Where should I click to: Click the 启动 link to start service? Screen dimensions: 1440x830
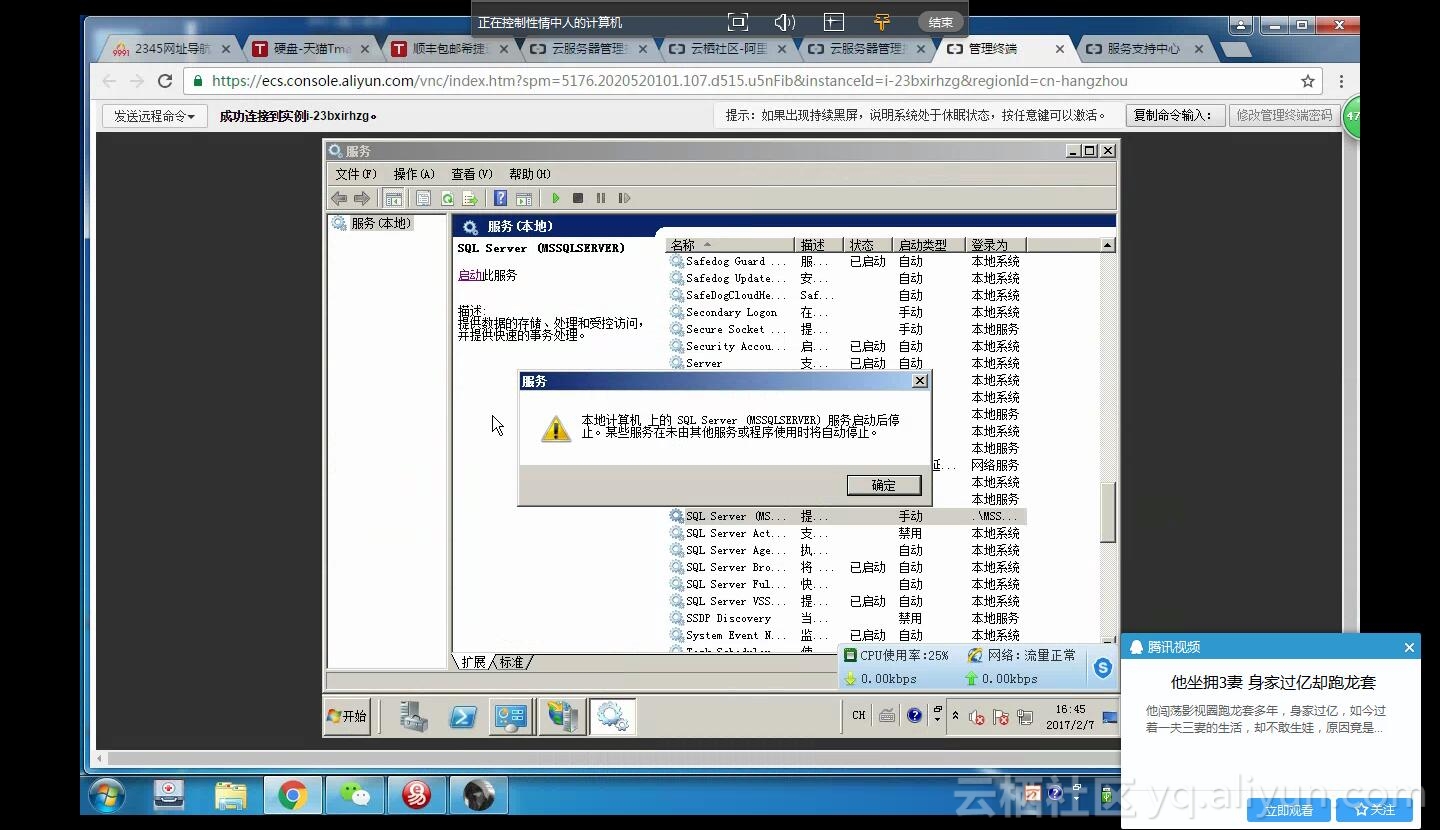[x=470, y=275]
